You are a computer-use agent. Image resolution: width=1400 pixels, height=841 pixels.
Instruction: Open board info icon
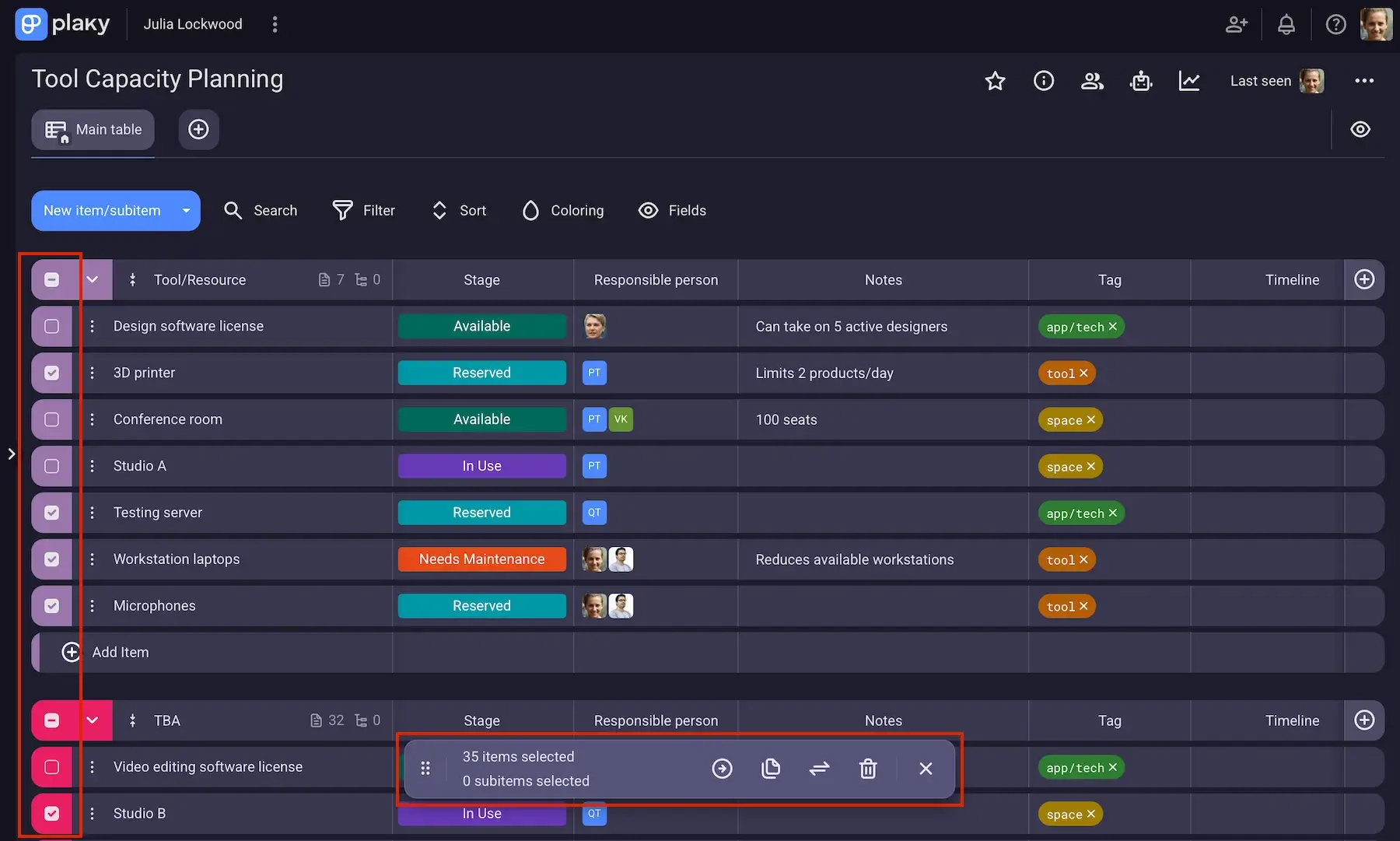click(x=1044, y=81)
